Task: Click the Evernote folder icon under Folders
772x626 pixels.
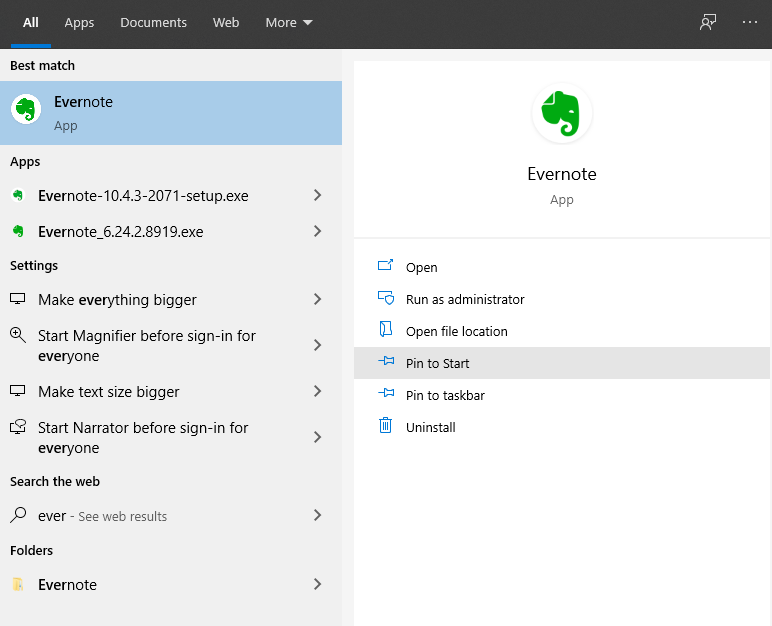Action: coord(18,585)
